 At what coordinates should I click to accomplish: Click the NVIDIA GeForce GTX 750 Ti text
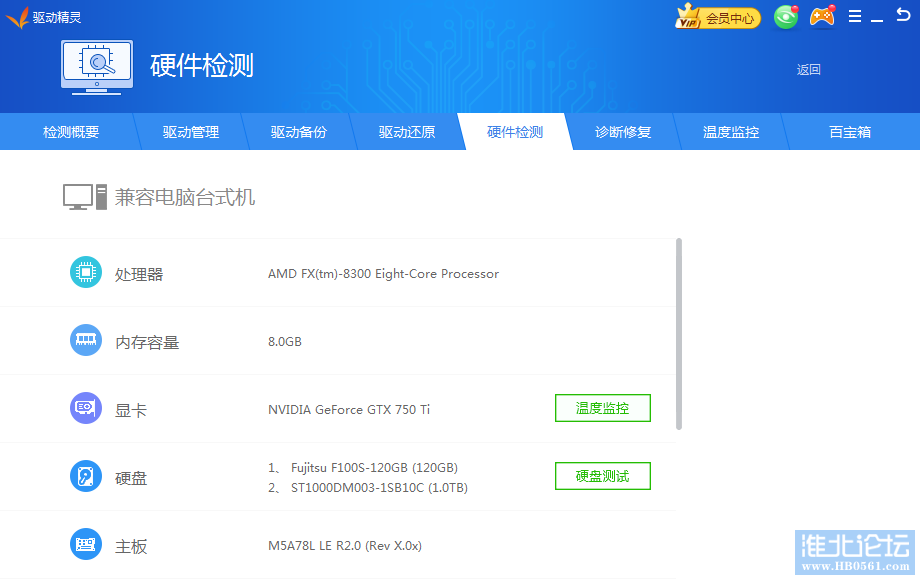point(349,409)
